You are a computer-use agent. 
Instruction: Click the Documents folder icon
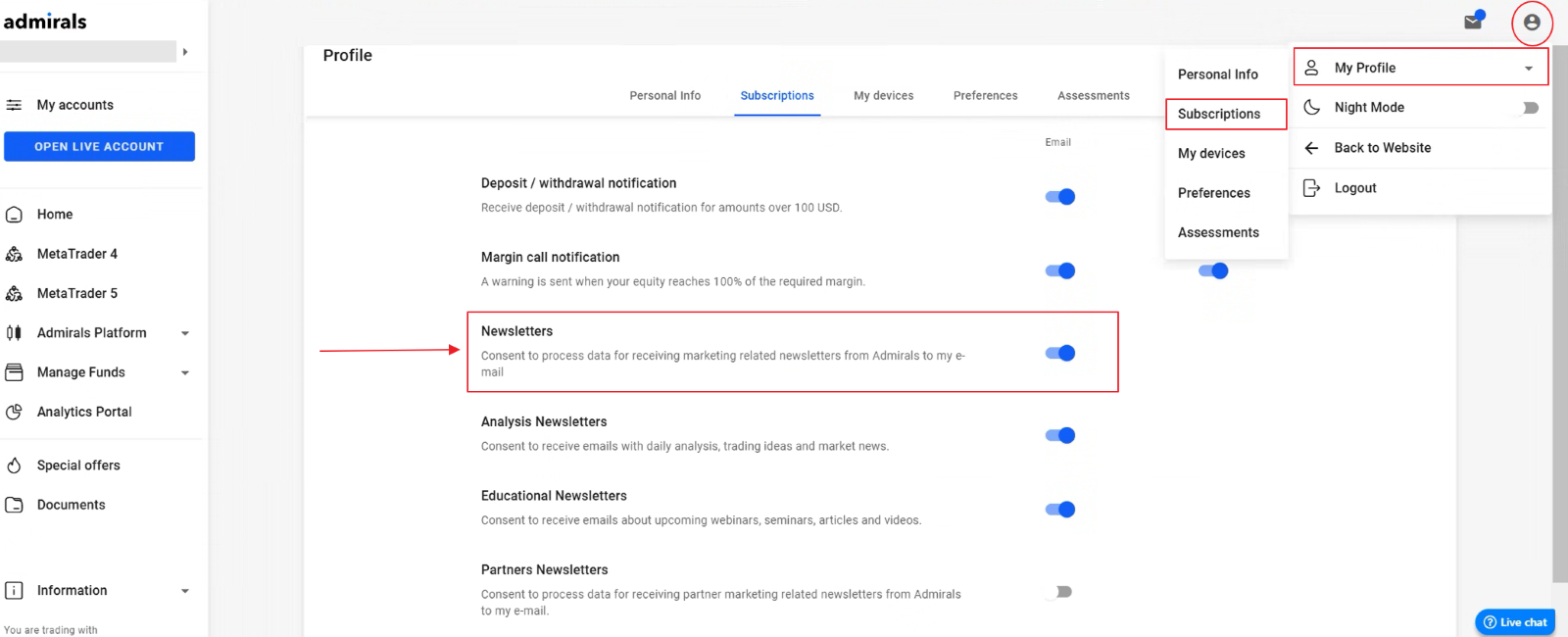(15, 506)
